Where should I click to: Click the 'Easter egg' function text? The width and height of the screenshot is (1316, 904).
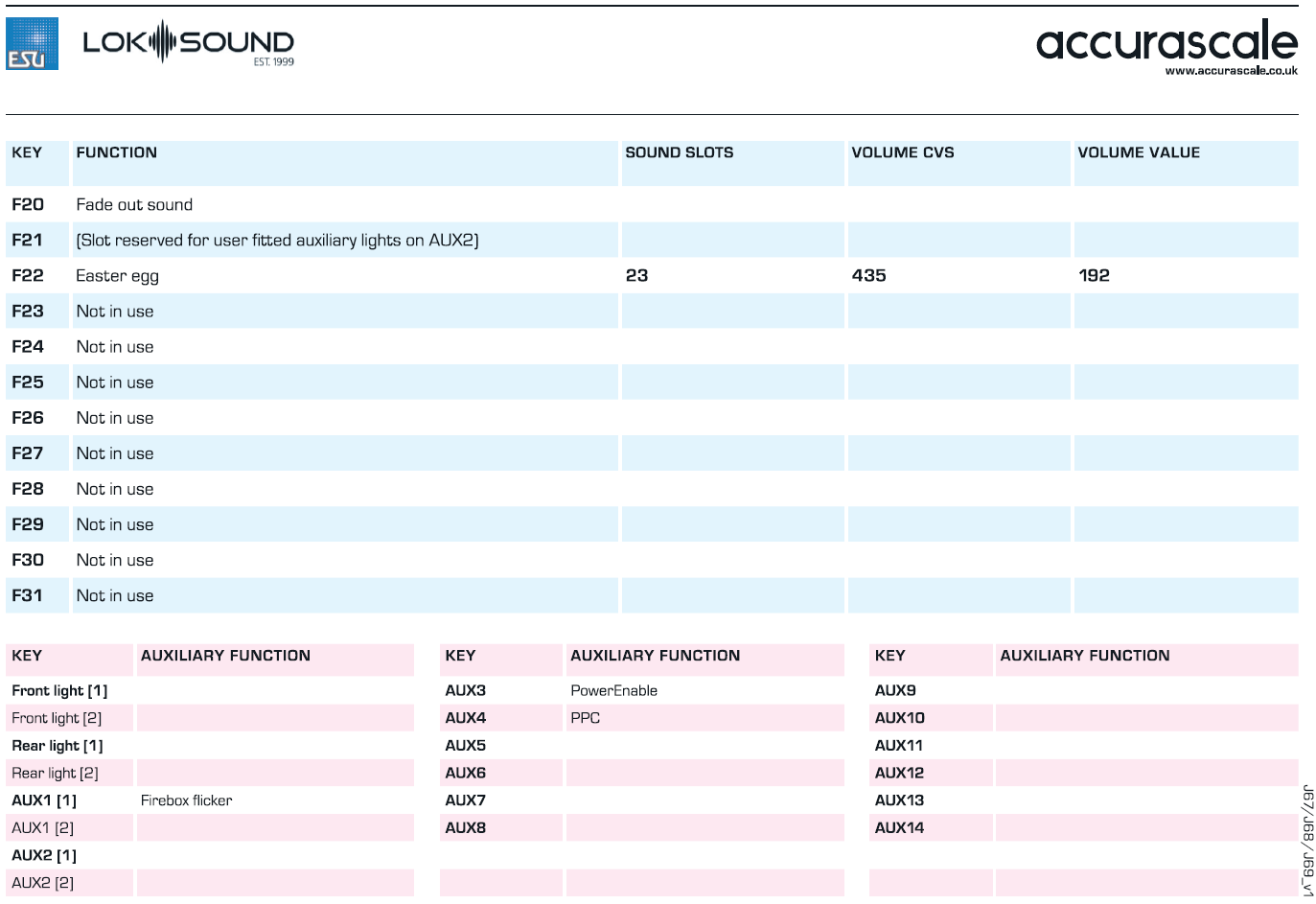pyautogui.click(x=118, y=276)
